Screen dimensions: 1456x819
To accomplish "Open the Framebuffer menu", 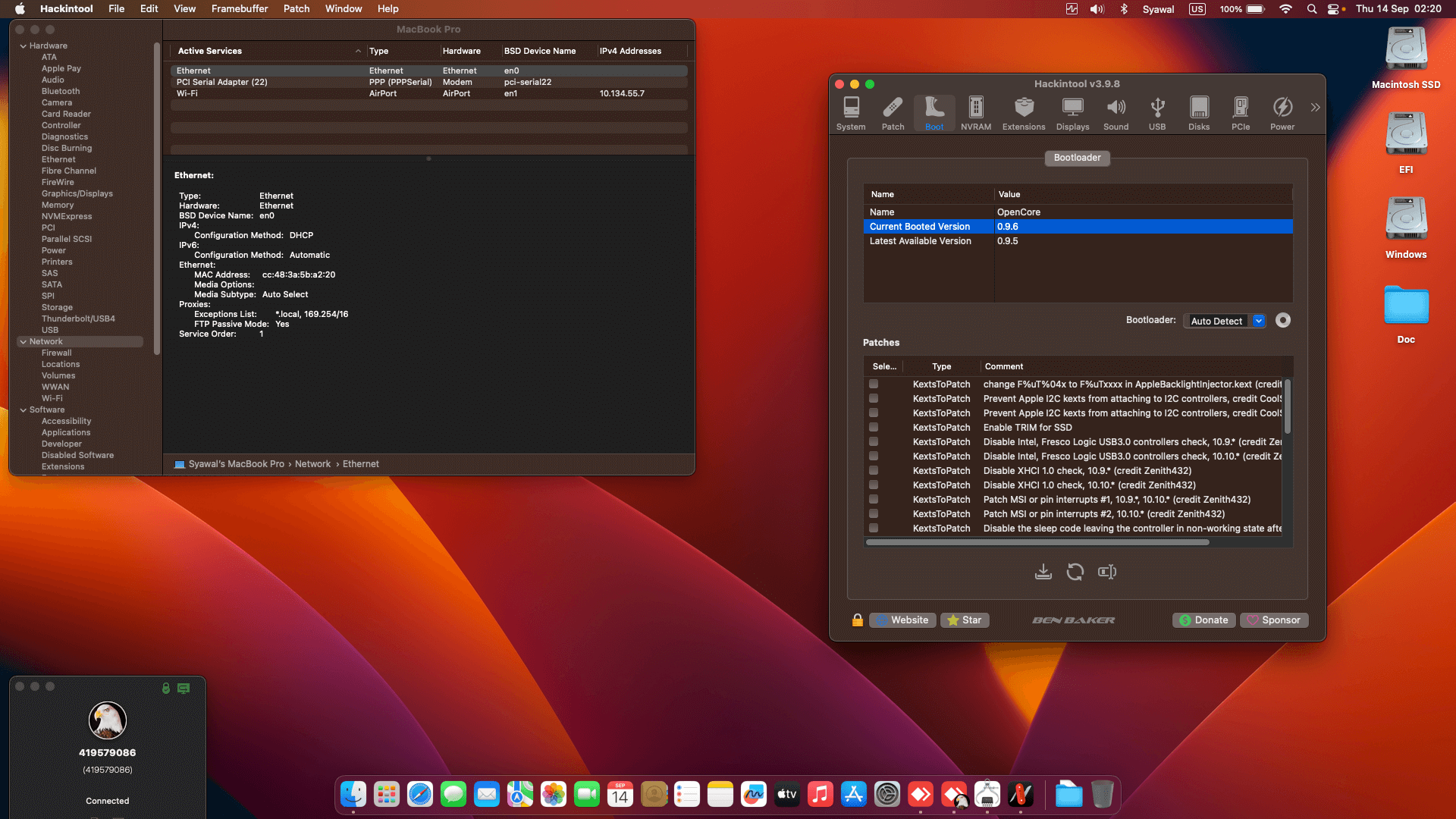I will (x=239, y=8).
